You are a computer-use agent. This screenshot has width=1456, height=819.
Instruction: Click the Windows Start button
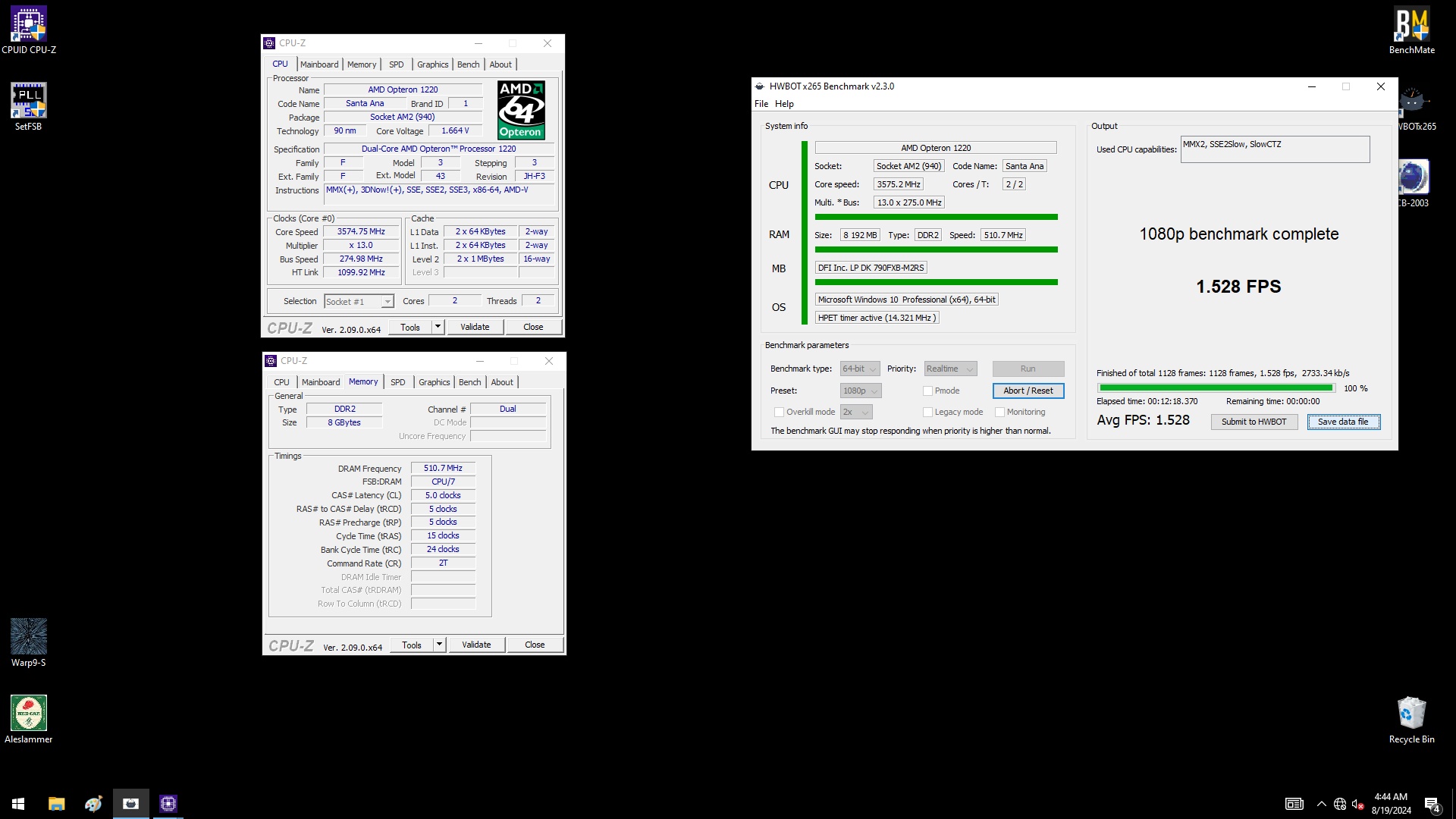click(18, 803)
